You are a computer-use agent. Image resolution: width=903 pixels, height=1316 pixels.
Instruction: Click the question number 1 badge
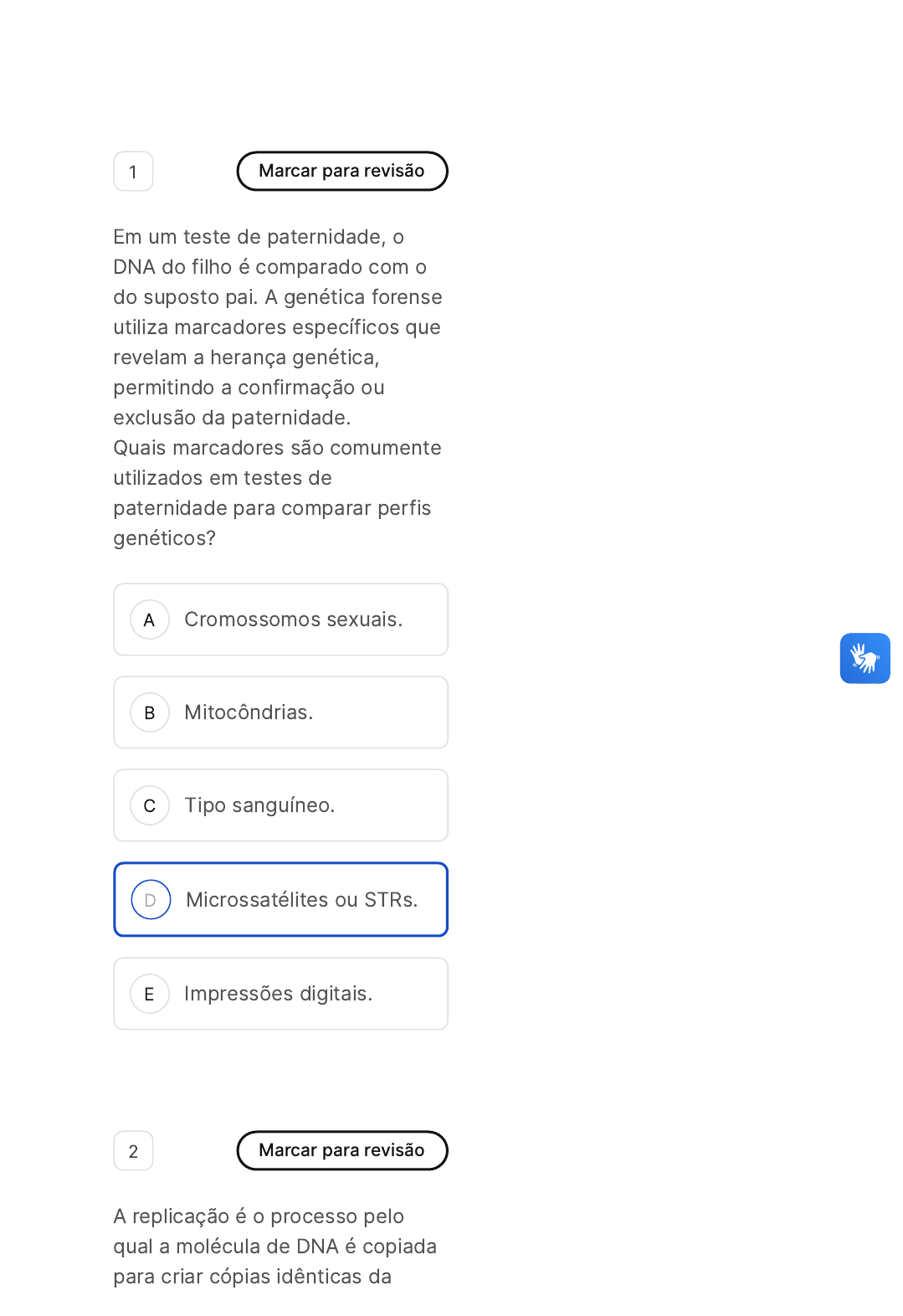[133, 172]
